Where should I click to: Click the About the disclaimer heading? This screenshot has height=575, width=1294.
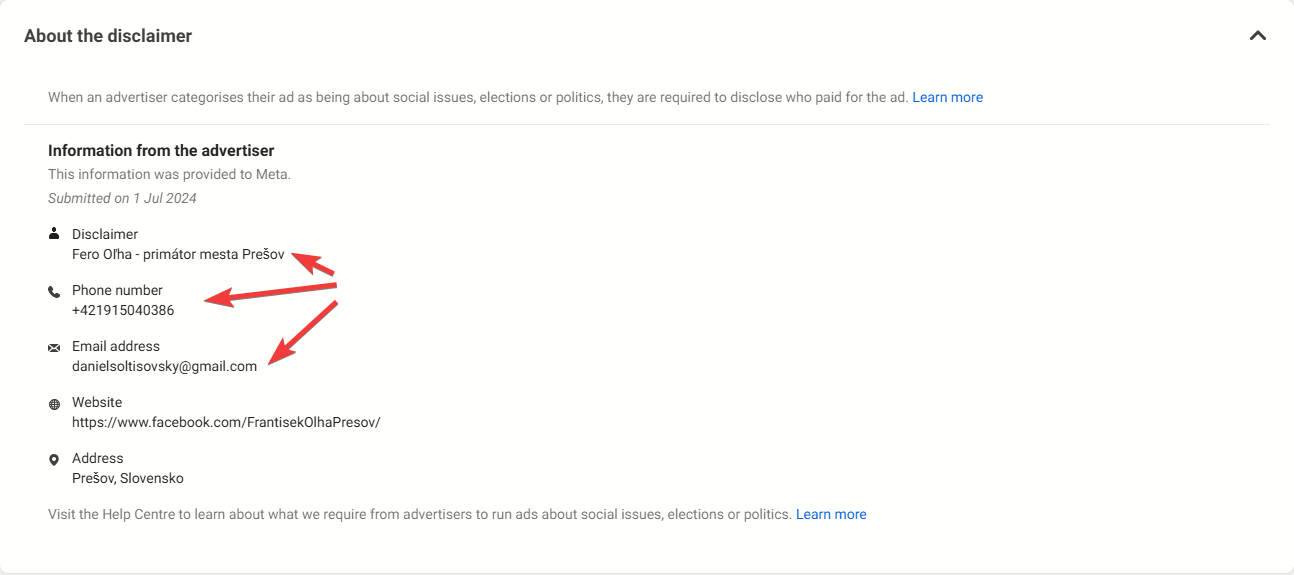point(108,36)
